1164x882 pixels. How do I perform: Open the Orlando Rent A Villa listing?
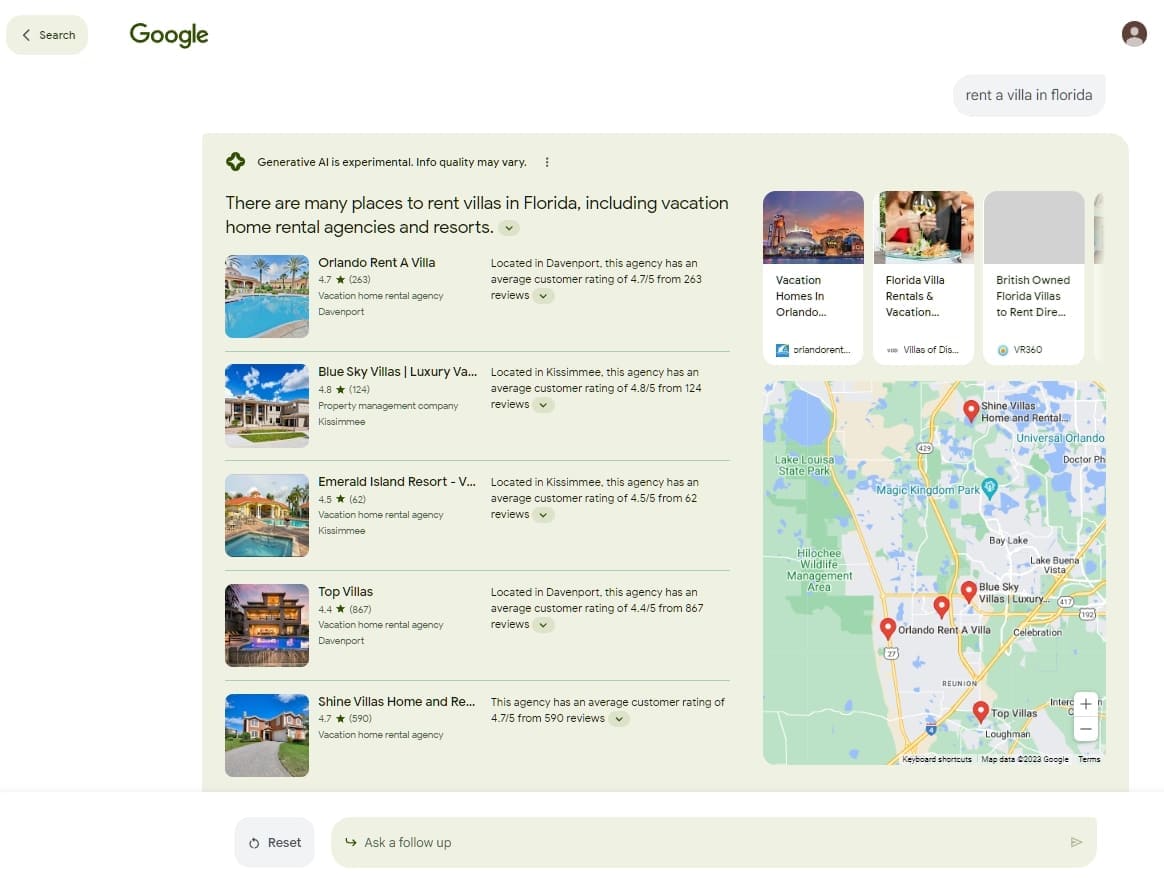[376, 262]
